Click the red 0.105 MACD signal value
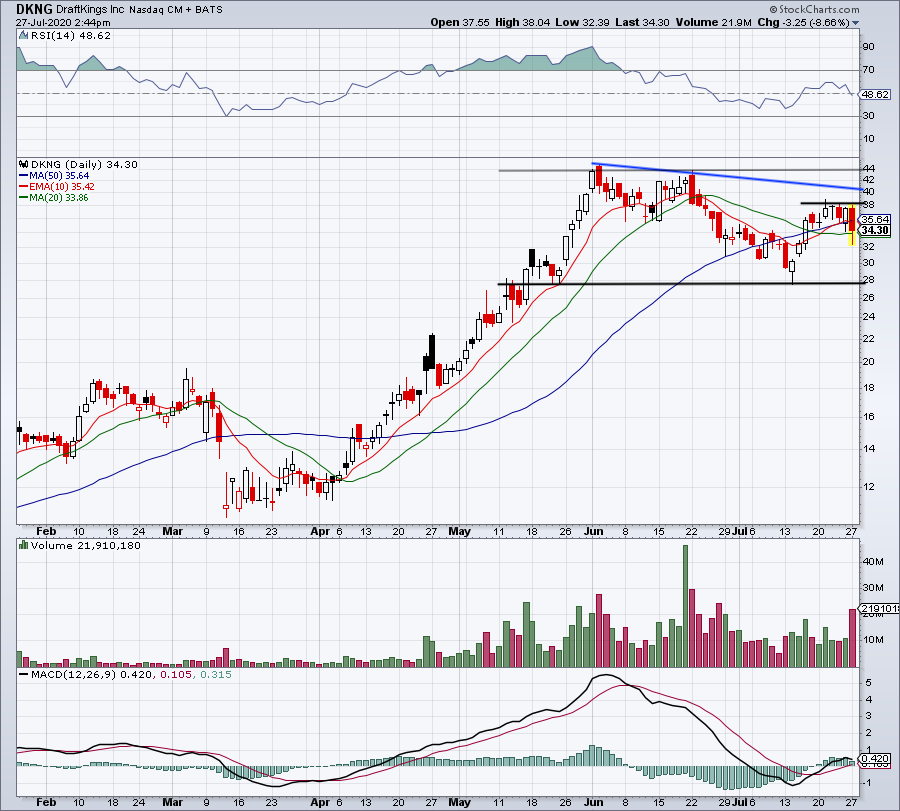This screenshot has height=811, width=900. pyautogui.click(x=176, y=674)
